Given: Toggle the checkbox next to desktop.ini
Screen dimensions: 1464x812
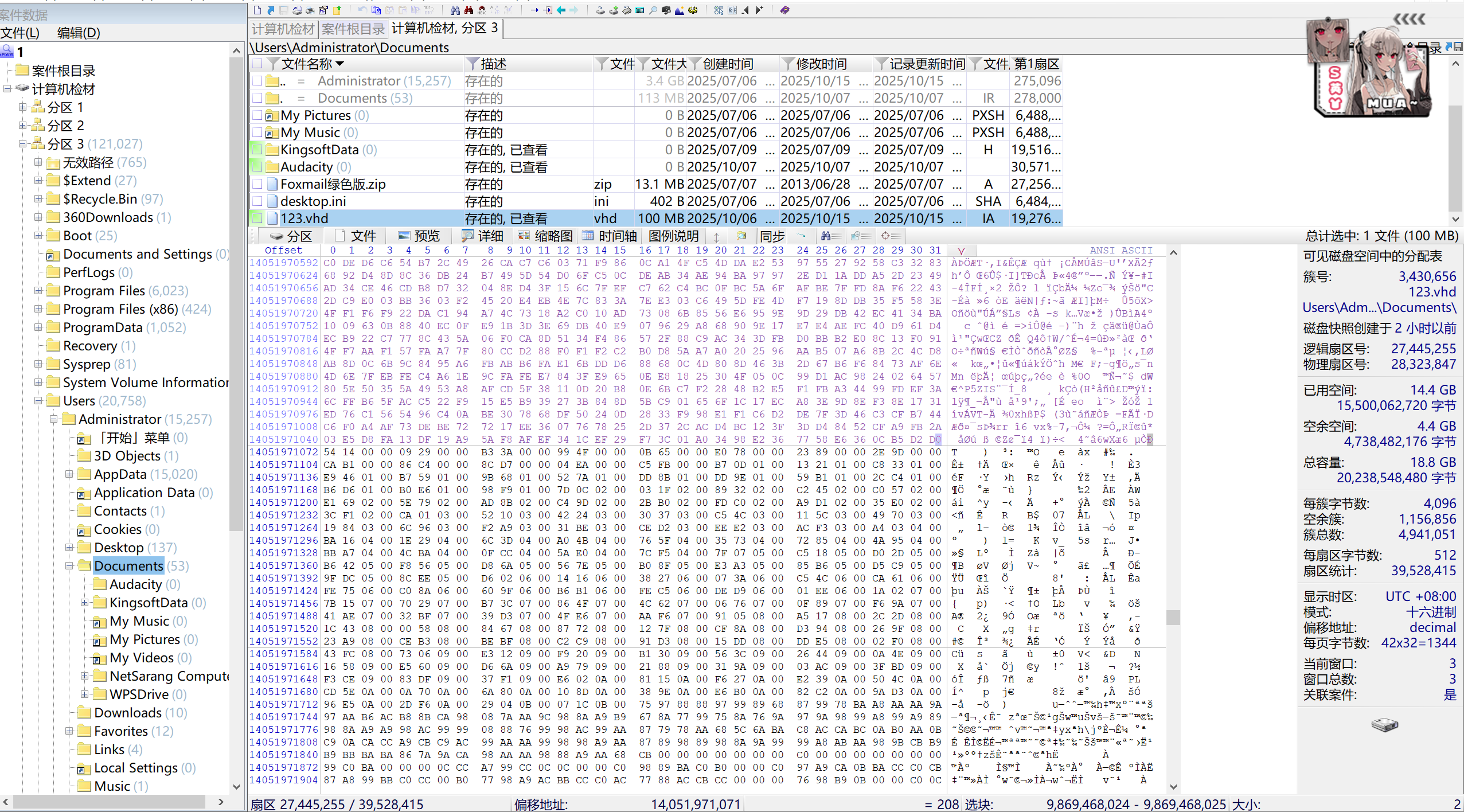Looking at the screenshot, I should [257, 201].
